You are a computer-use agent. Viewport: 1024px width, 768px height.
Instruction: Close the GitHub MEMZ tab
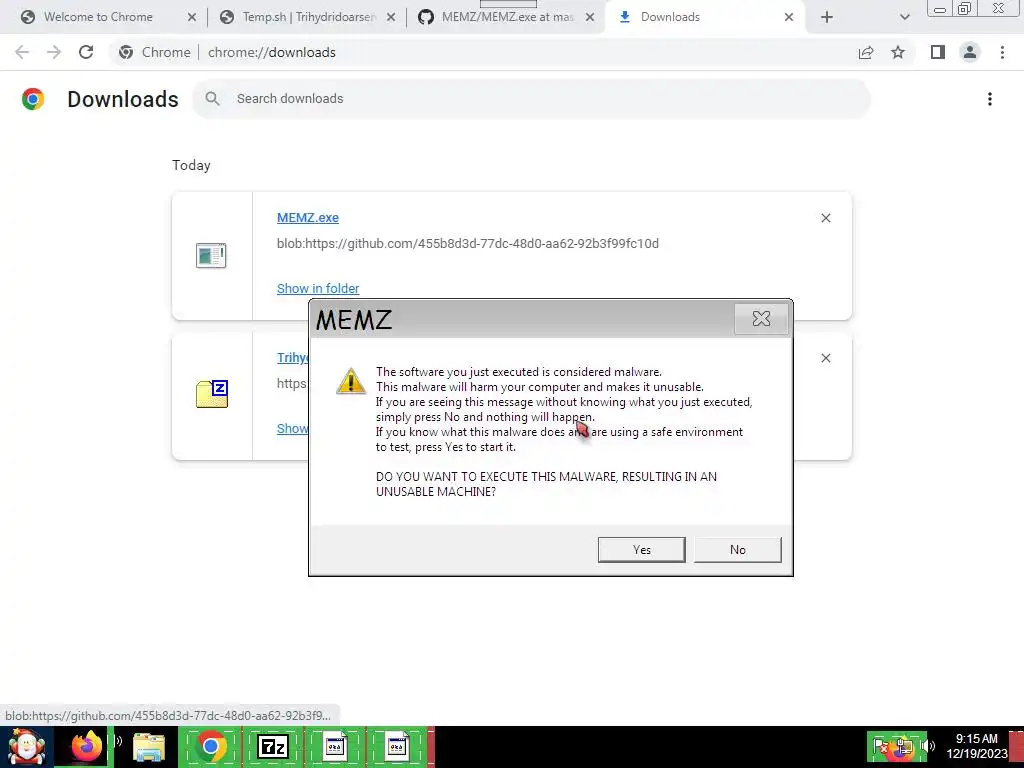pyautogui.click(x=590, y=17)
